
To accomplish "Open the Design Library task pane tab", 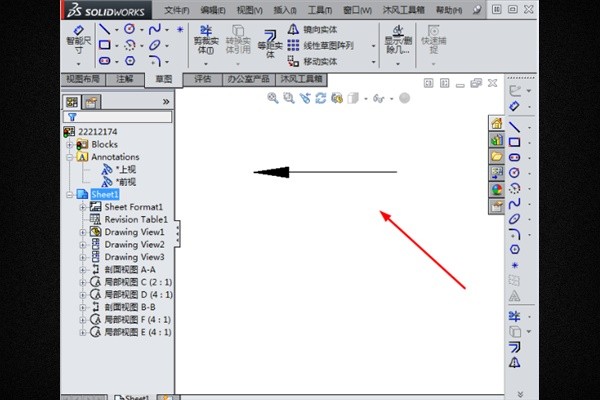I will point(497,140).
